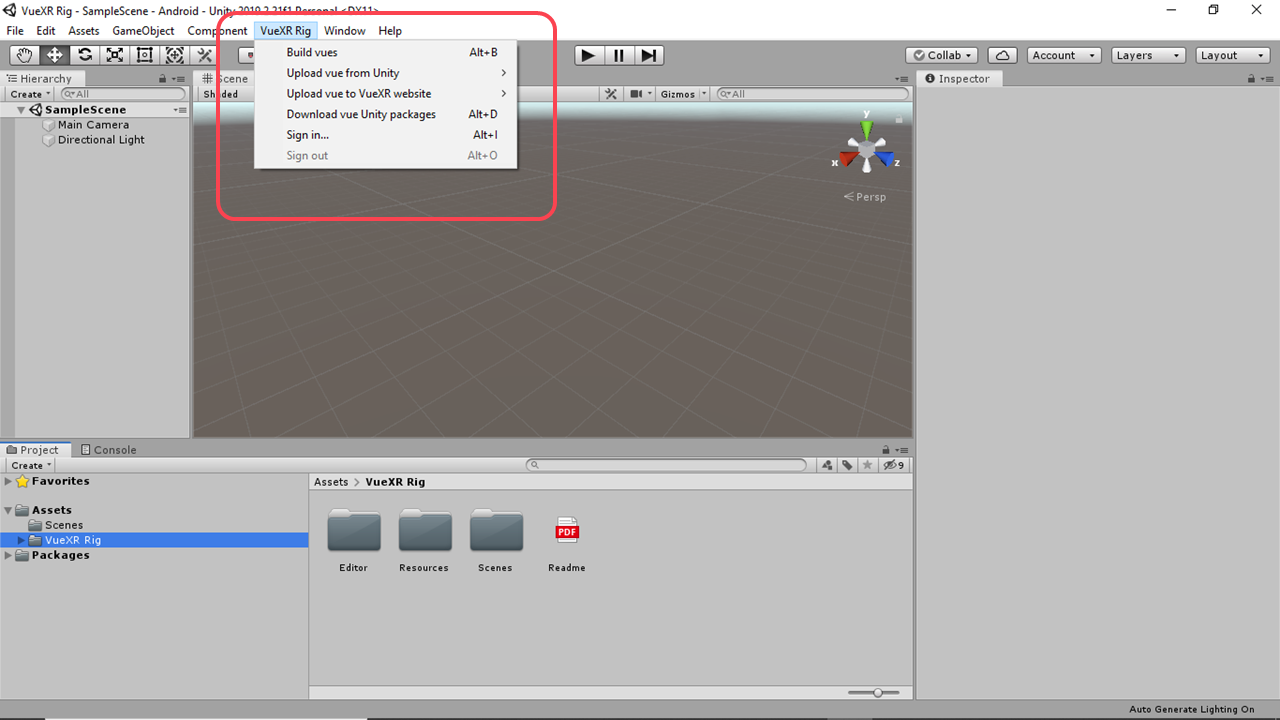Select Main Camera in Hierarchy

click(93, 125)
